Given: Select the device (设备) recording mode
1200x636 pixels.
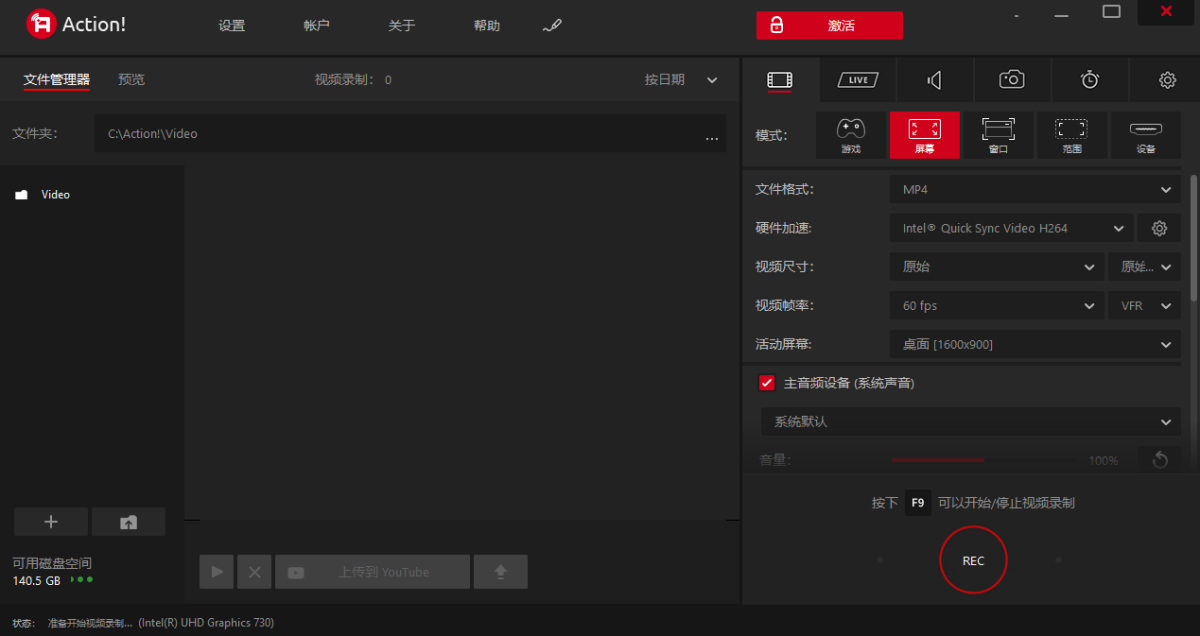Looking at the screenshot, I should pos(1146,135).
